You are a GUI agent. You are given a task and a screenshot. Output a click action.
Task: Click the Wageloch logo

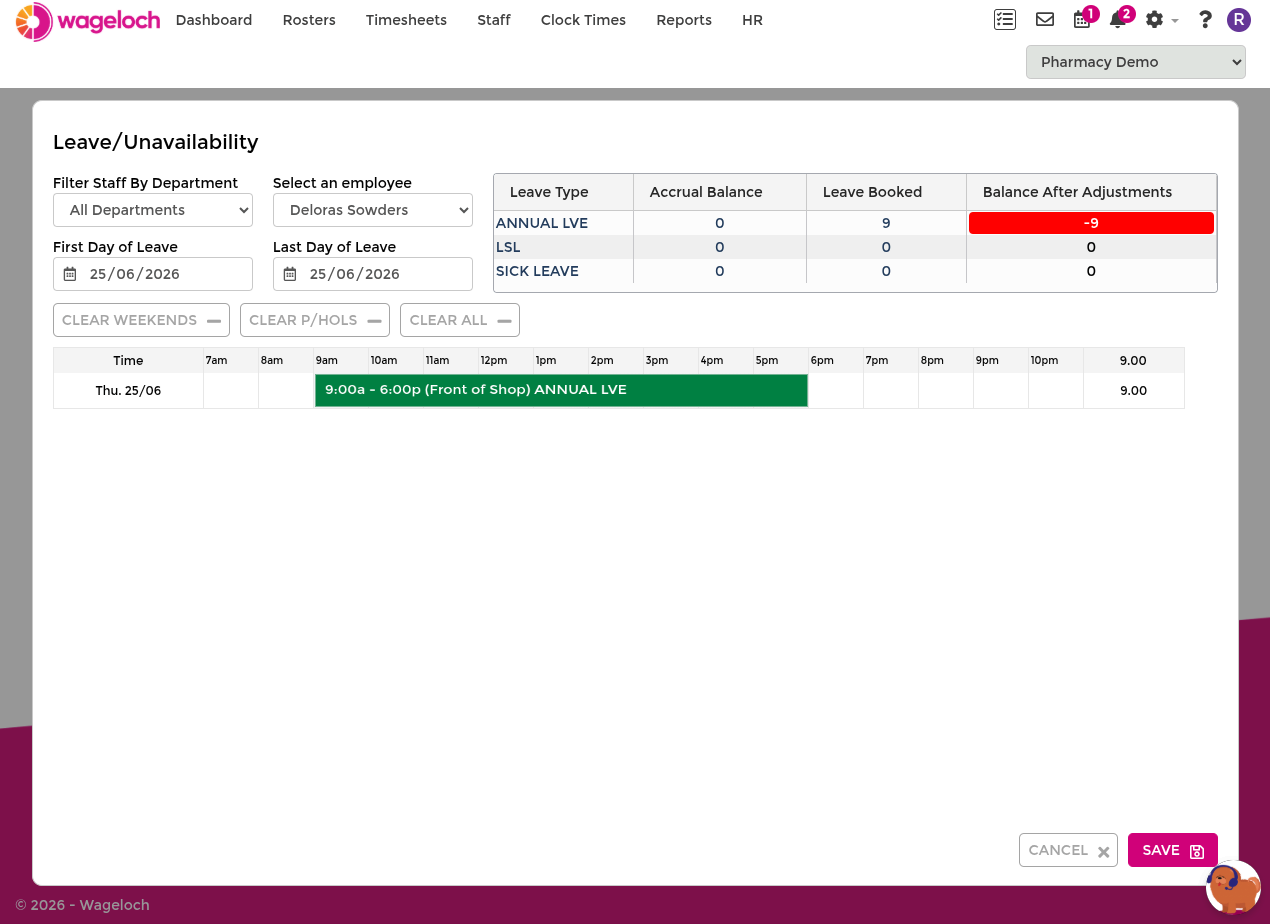pos(88,21)
